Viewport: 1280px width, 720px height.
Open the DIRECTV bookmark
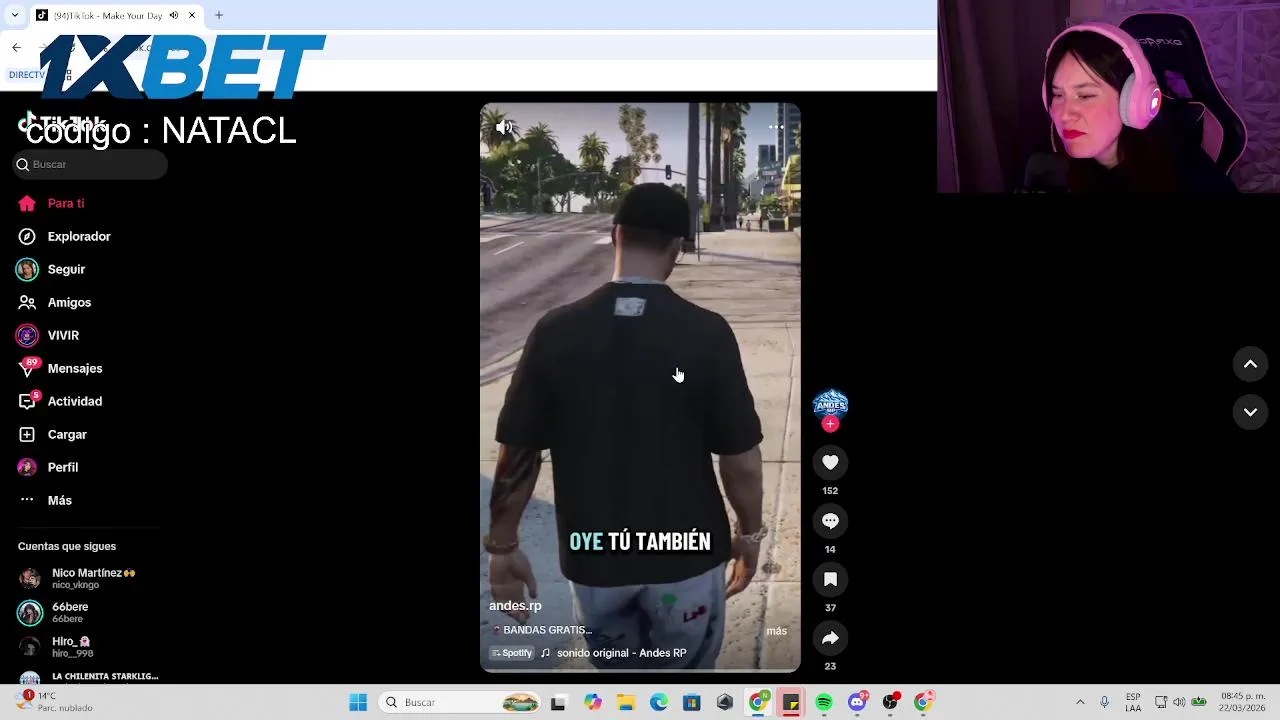tap(27, 75)
